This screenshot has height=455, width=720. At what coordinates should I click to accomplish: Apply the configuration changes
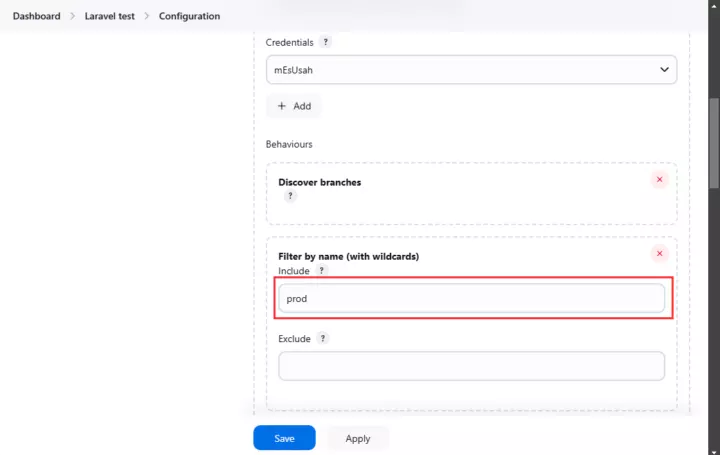tap(358, 438)
